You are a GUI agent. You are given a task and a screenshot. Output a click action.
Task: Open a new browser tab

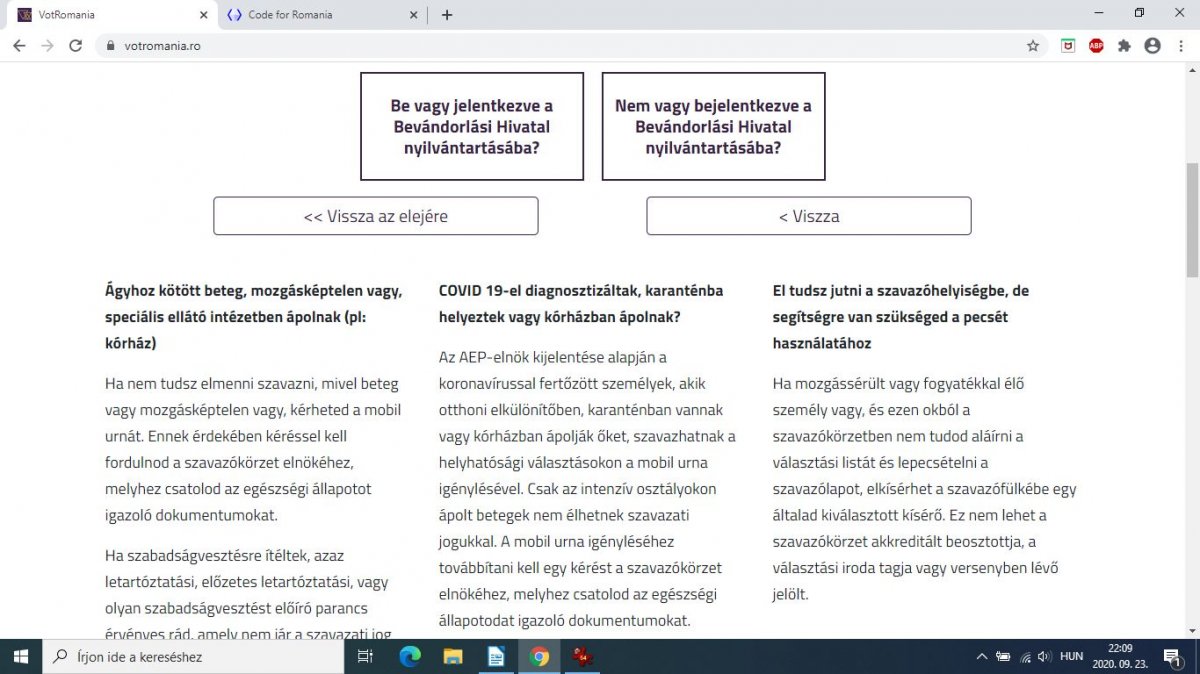point(447,15)
